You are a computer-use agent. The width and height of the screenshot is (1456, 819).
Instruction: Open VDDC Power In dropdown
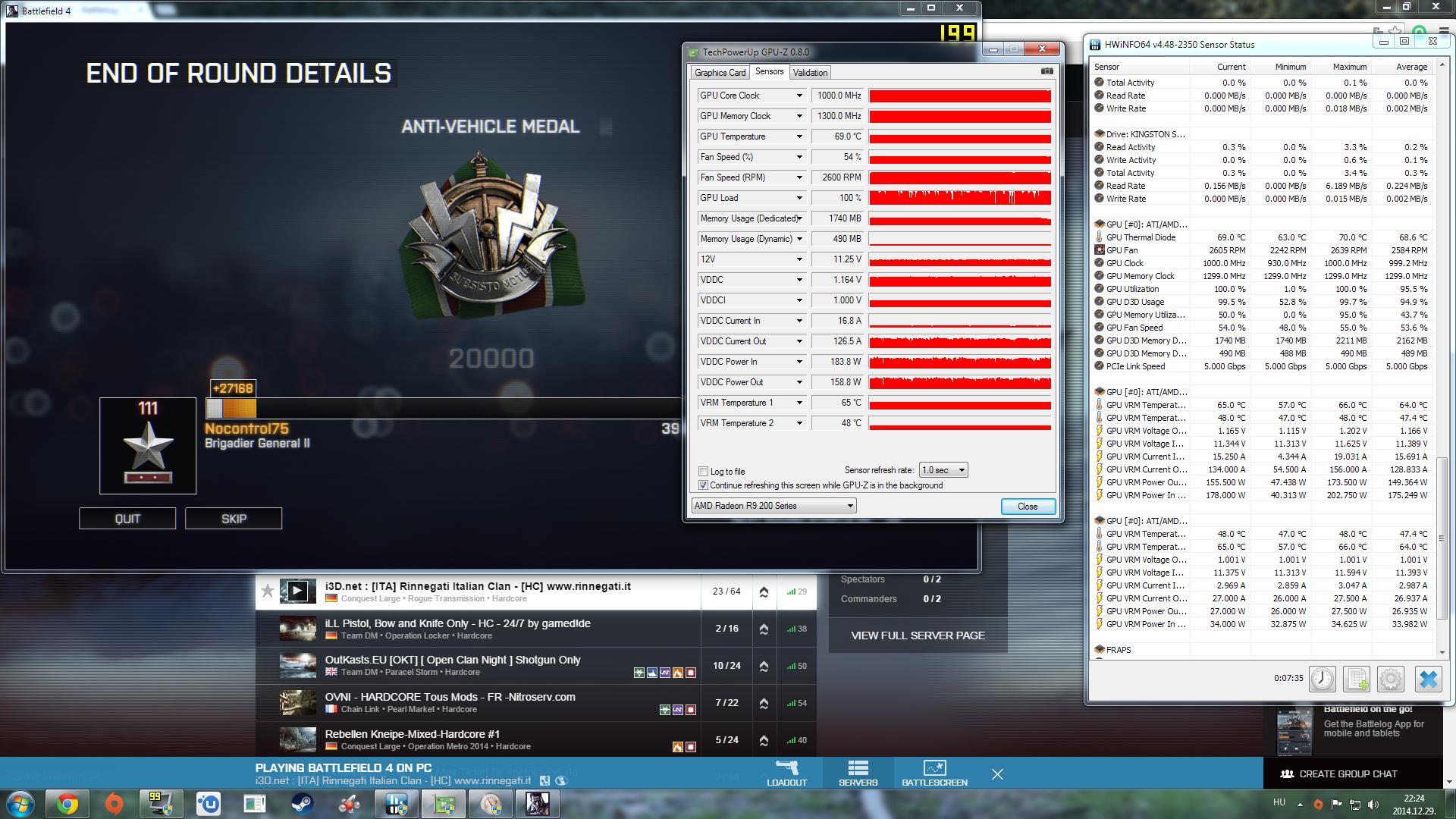click(799, 362)
